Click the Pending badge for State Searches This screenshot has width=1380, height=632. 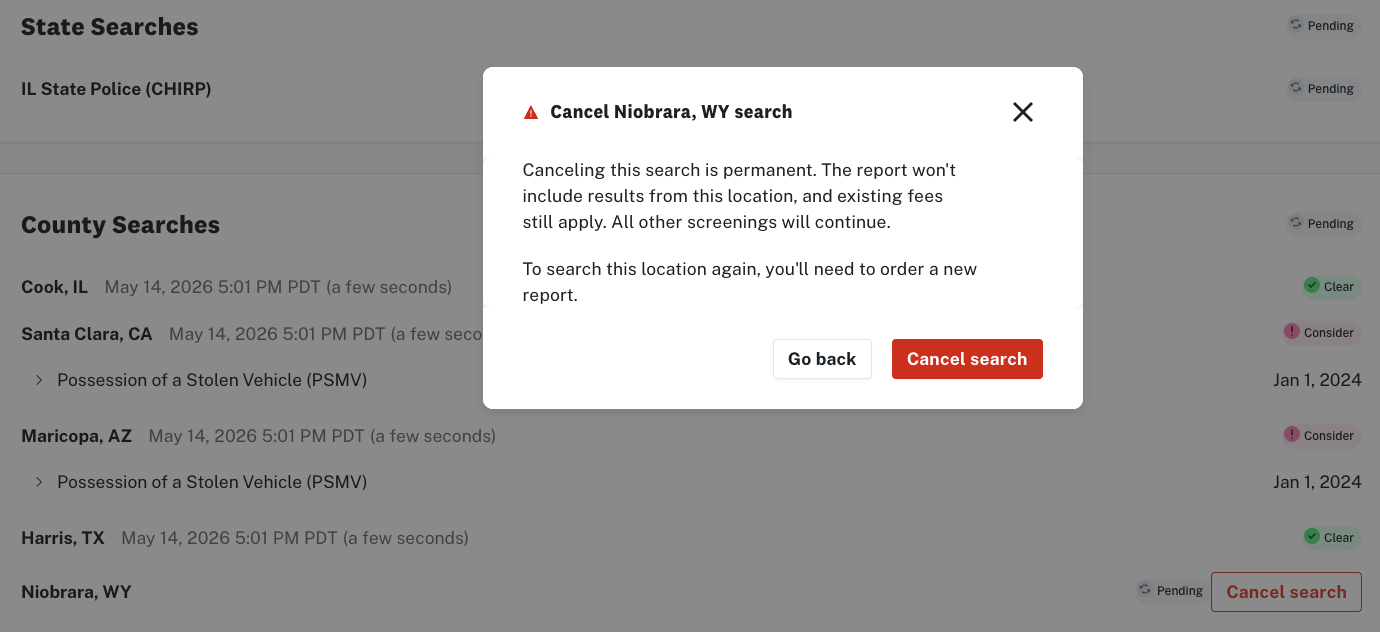coord(1323,26)
